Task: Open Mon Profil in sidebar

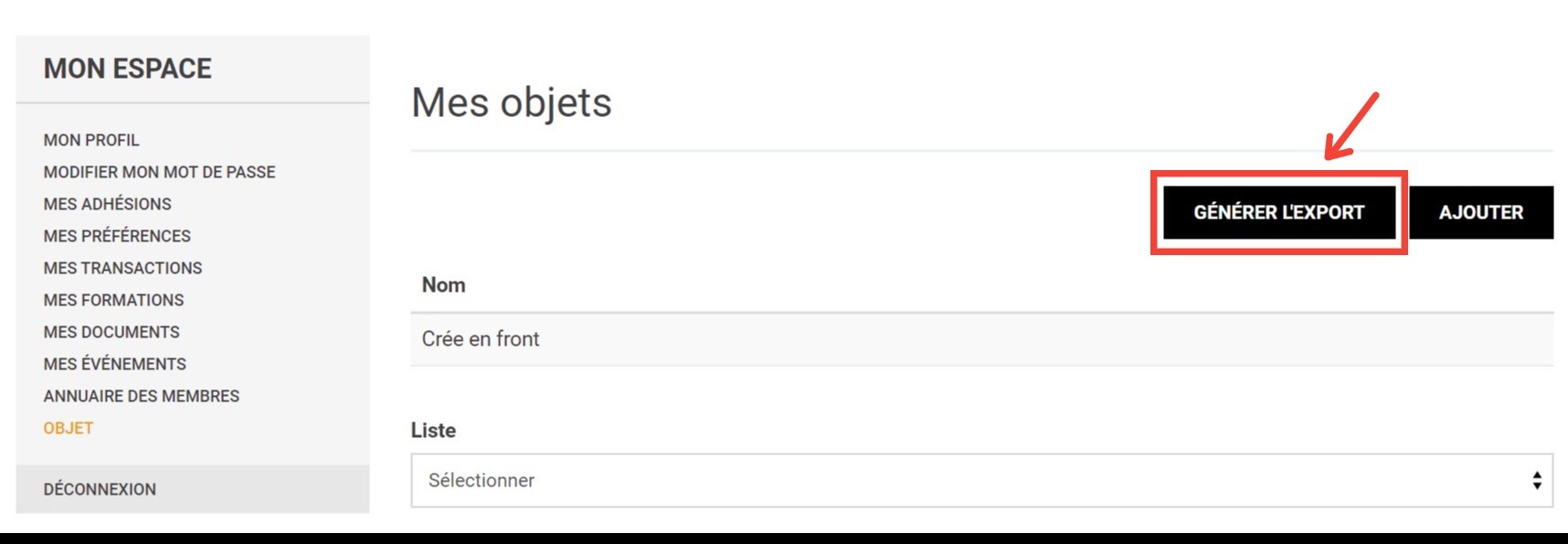Action: (x=91, y=140)
